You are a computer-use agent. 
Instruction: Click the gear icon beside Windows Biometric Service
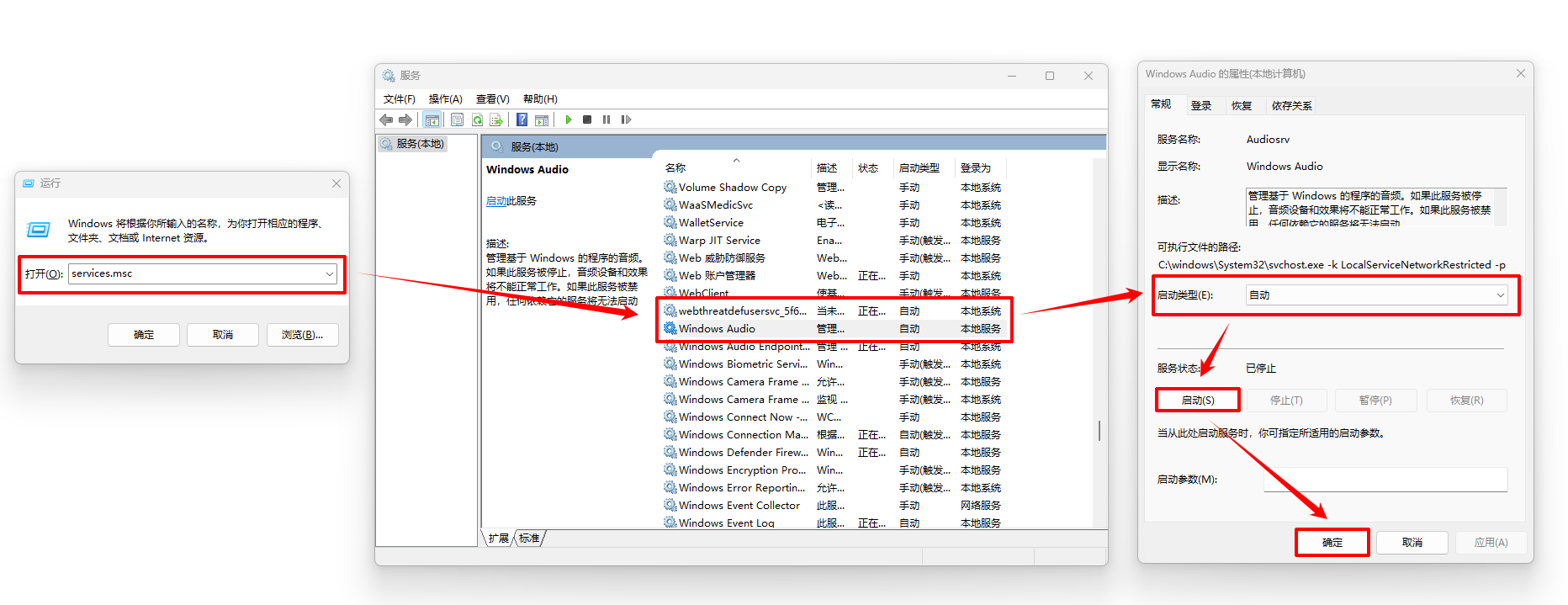[x=670, y=364]
